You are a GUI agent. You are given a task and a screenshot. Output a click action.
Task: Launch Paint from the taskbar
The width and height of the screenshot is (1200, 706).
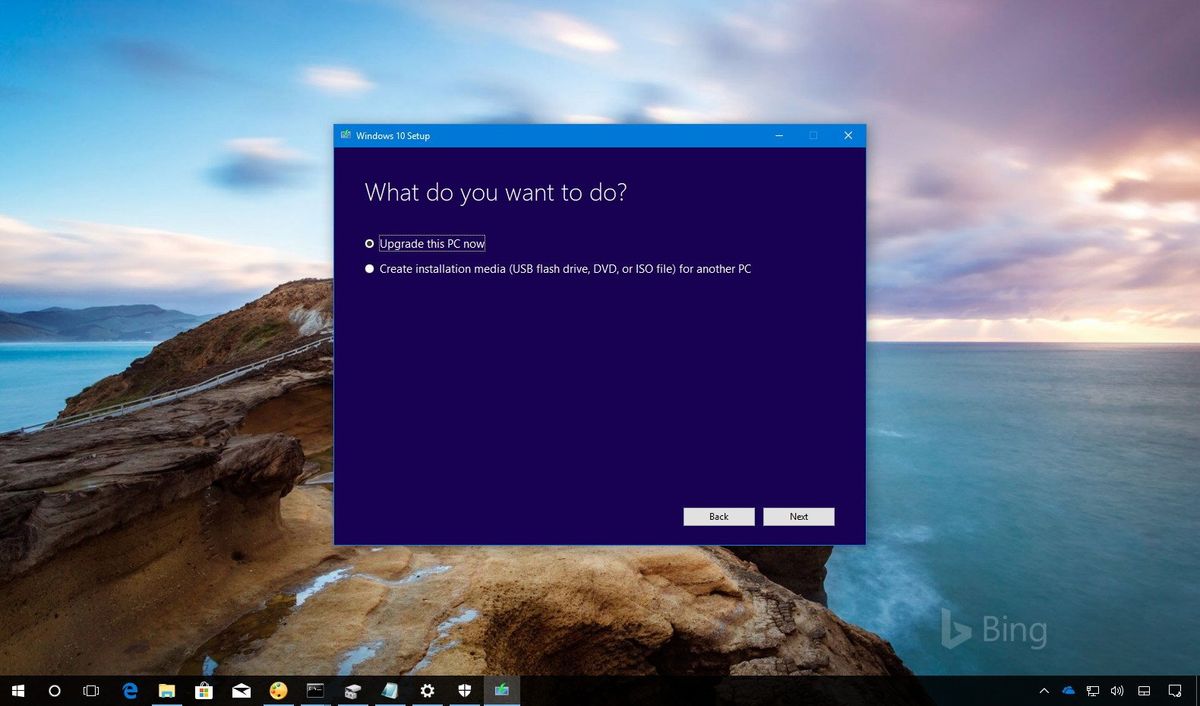[x=279, y=690]
